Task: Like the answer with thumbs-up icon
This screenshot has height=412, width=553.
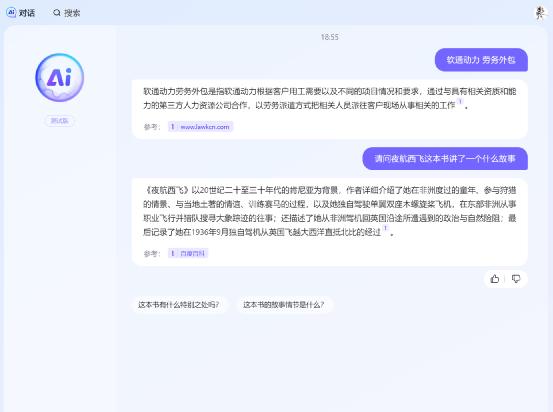Action: pyautogui.click(x=495, y=279)
